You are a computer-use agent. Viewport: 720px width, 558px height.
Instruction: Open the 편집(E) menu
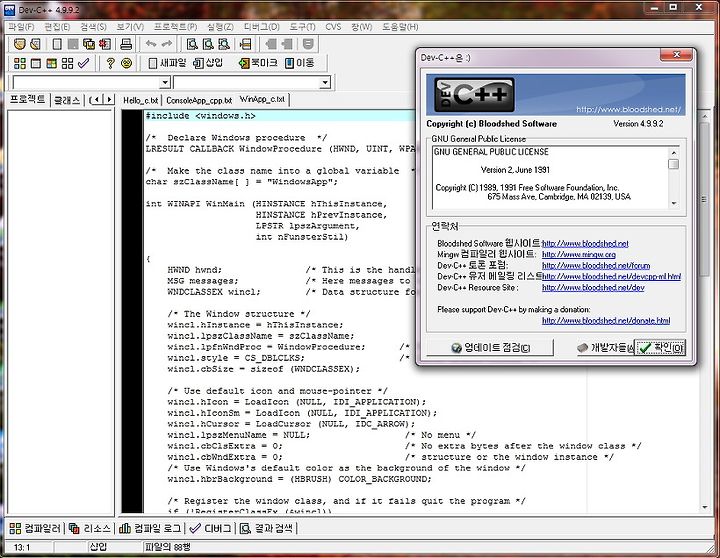(x=57, y=27)
